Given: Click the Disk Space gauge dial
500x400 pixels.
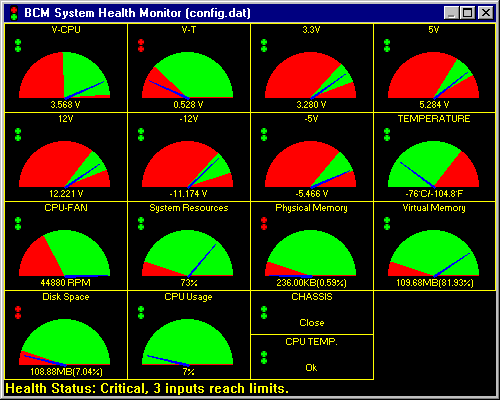Looking at the screenshot, I should pos(64,342).
